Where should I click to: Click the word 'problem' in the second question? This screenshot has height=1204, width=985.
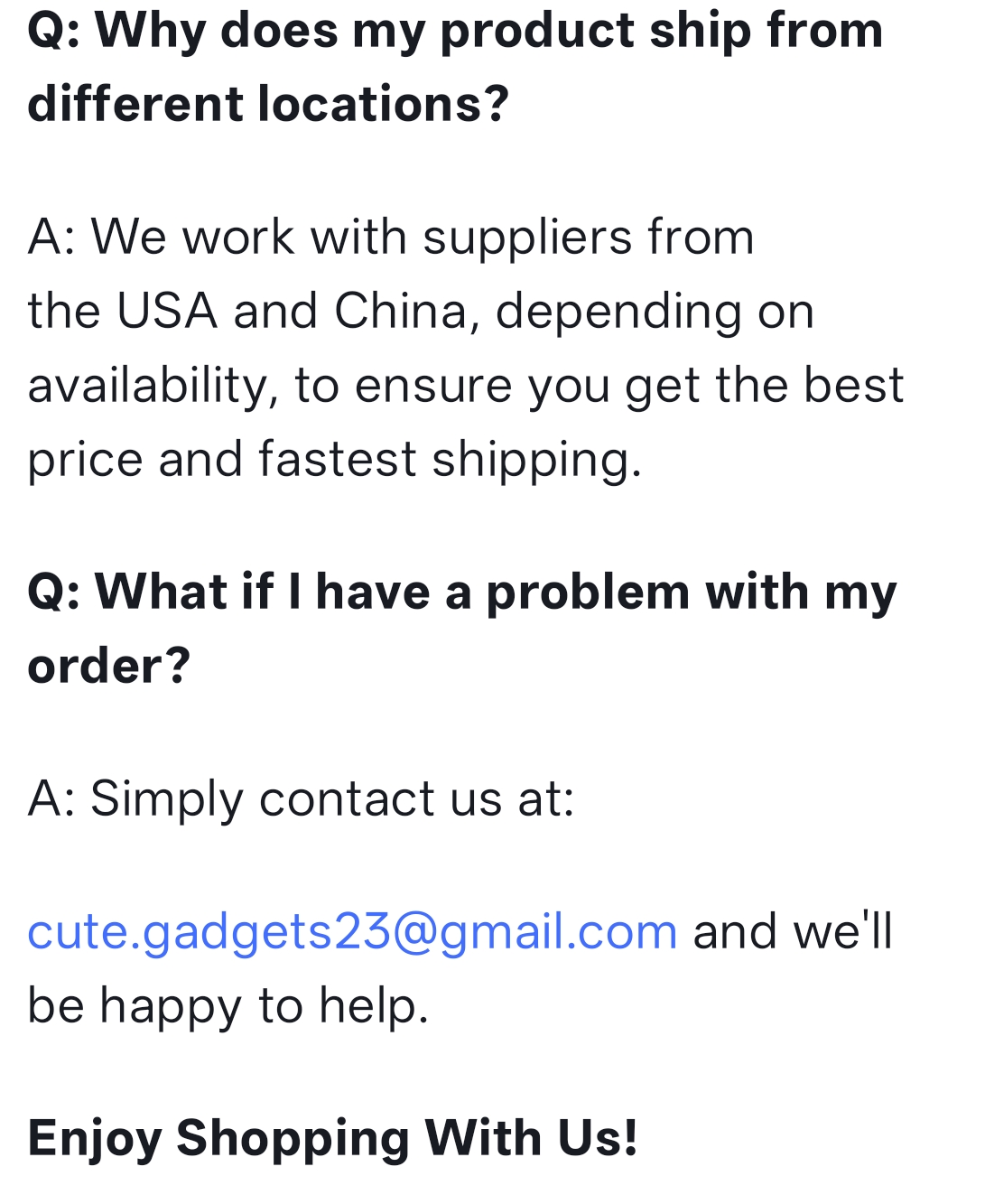(588, 593)
